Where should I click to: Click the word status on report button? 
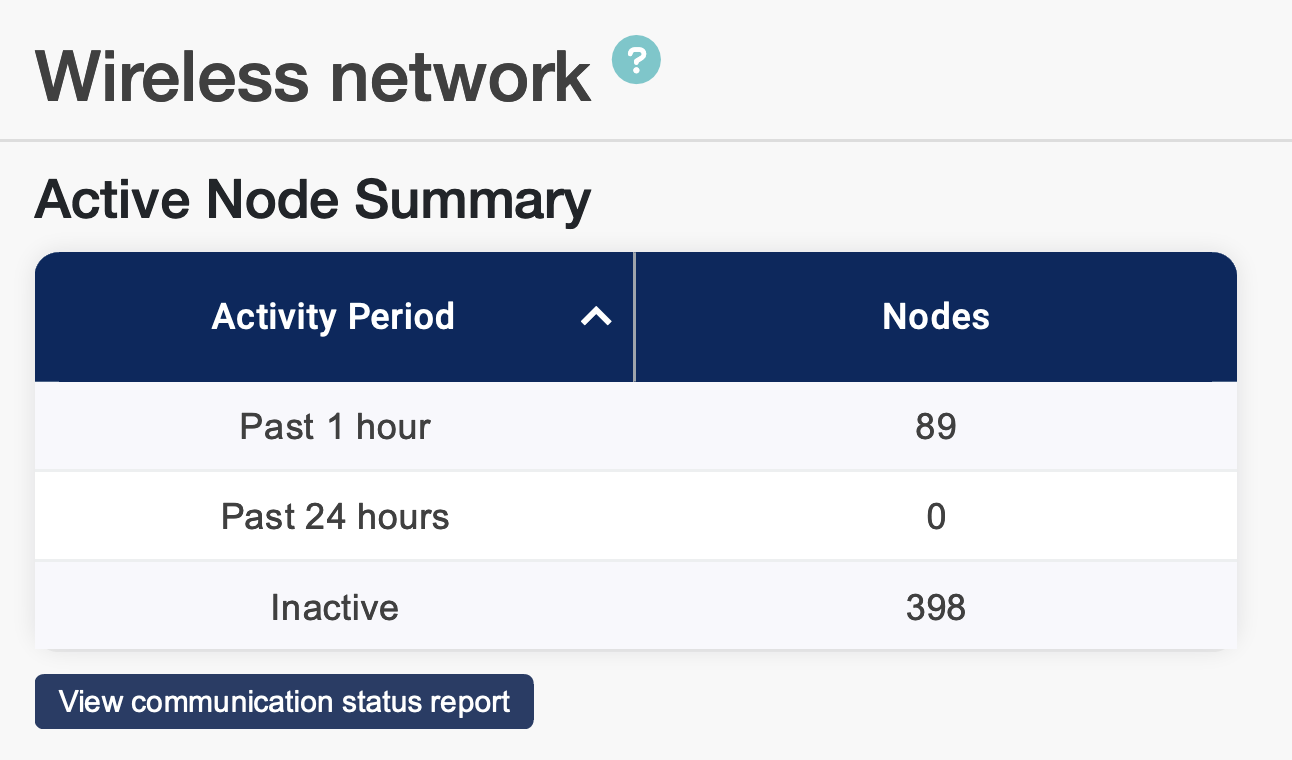(x=383, y=701)
